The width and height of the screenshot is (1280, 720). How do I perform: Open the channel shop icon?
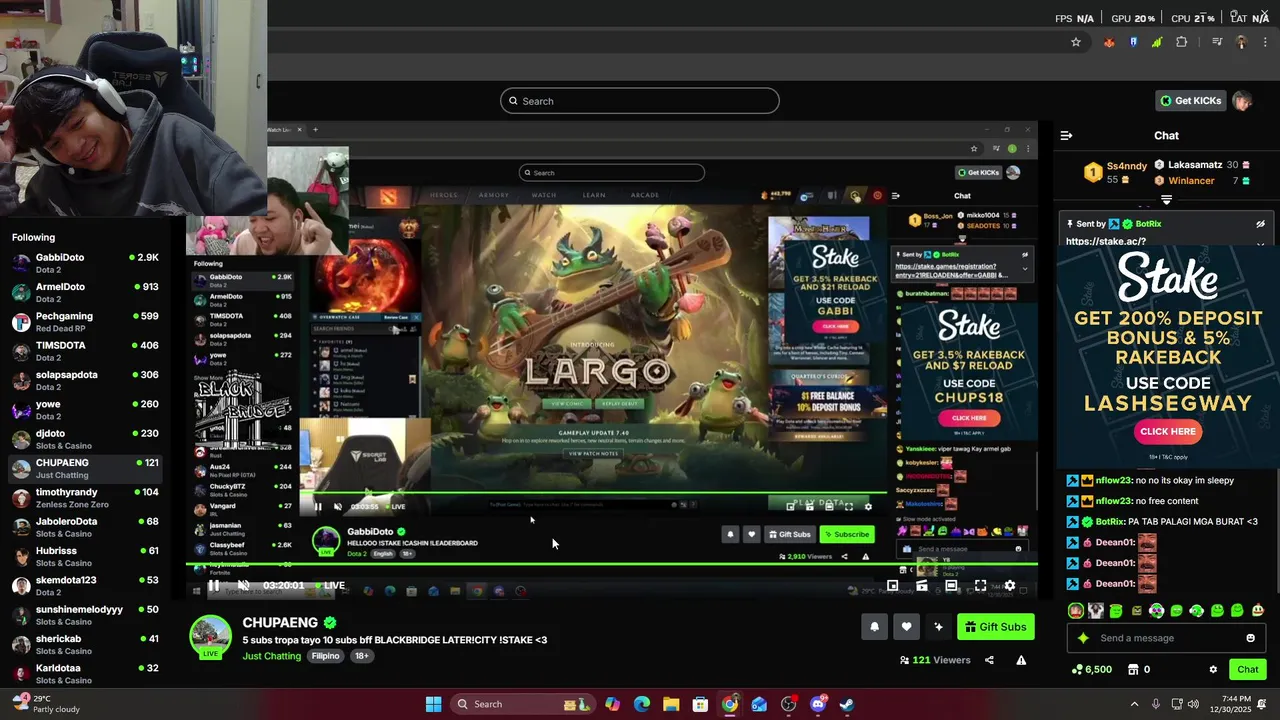tap(1133, 670)
